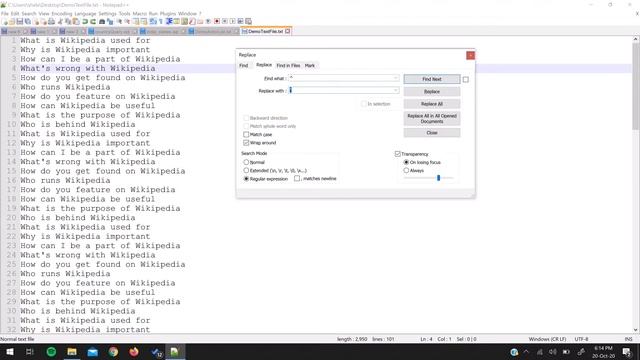Select the 'Always' transparency radio
640x360 pixels.
click(406, 170)
